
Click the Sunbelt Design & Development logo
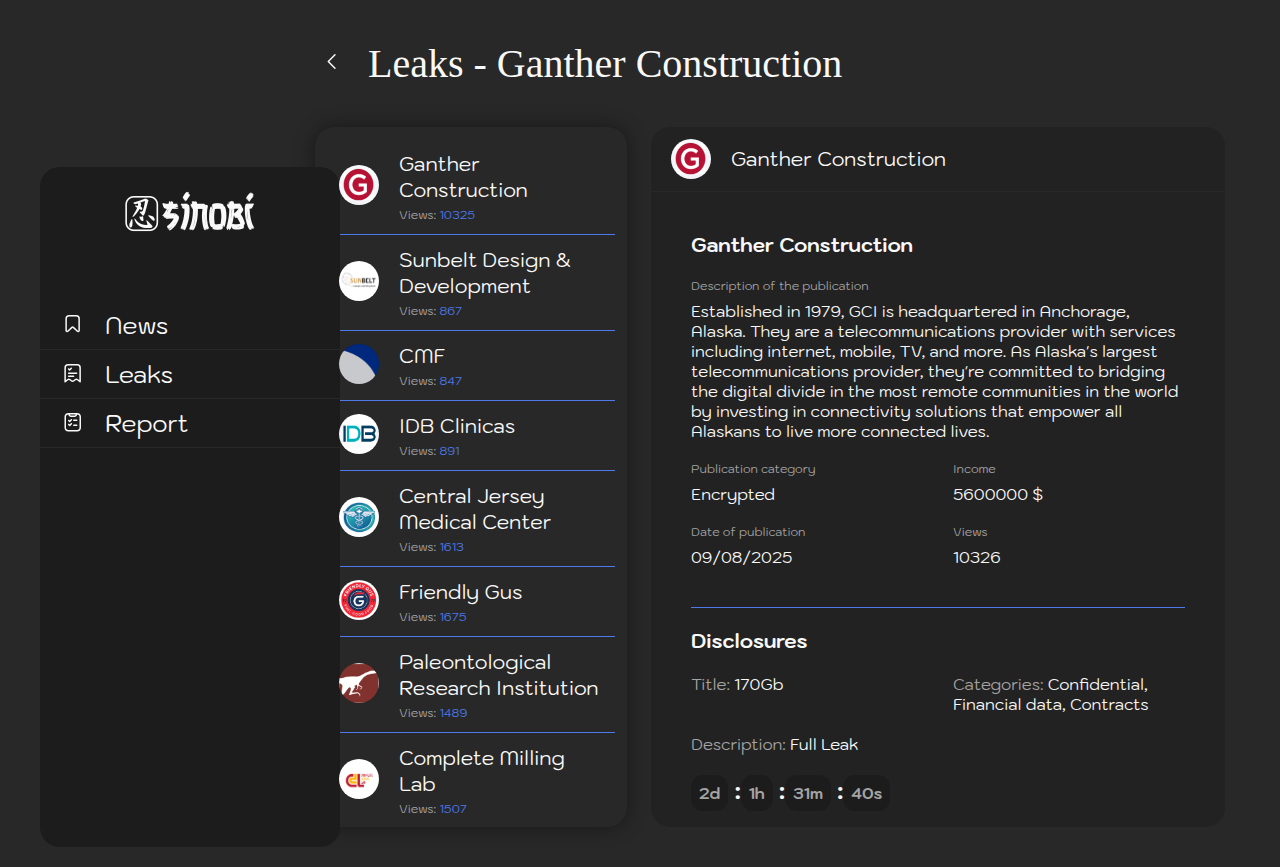coord(359,281)
